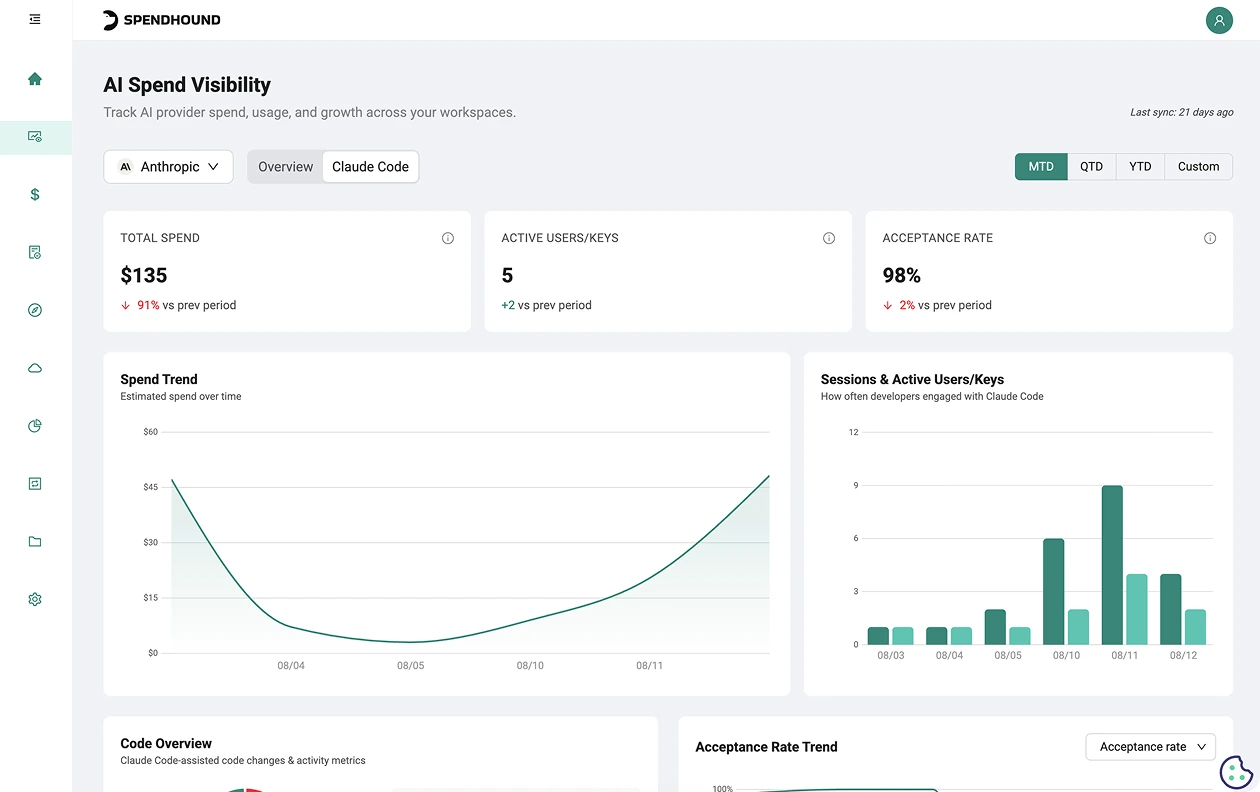Collapse the sidebar with the menu icon
1260x792 pixels.
(35, 19)
